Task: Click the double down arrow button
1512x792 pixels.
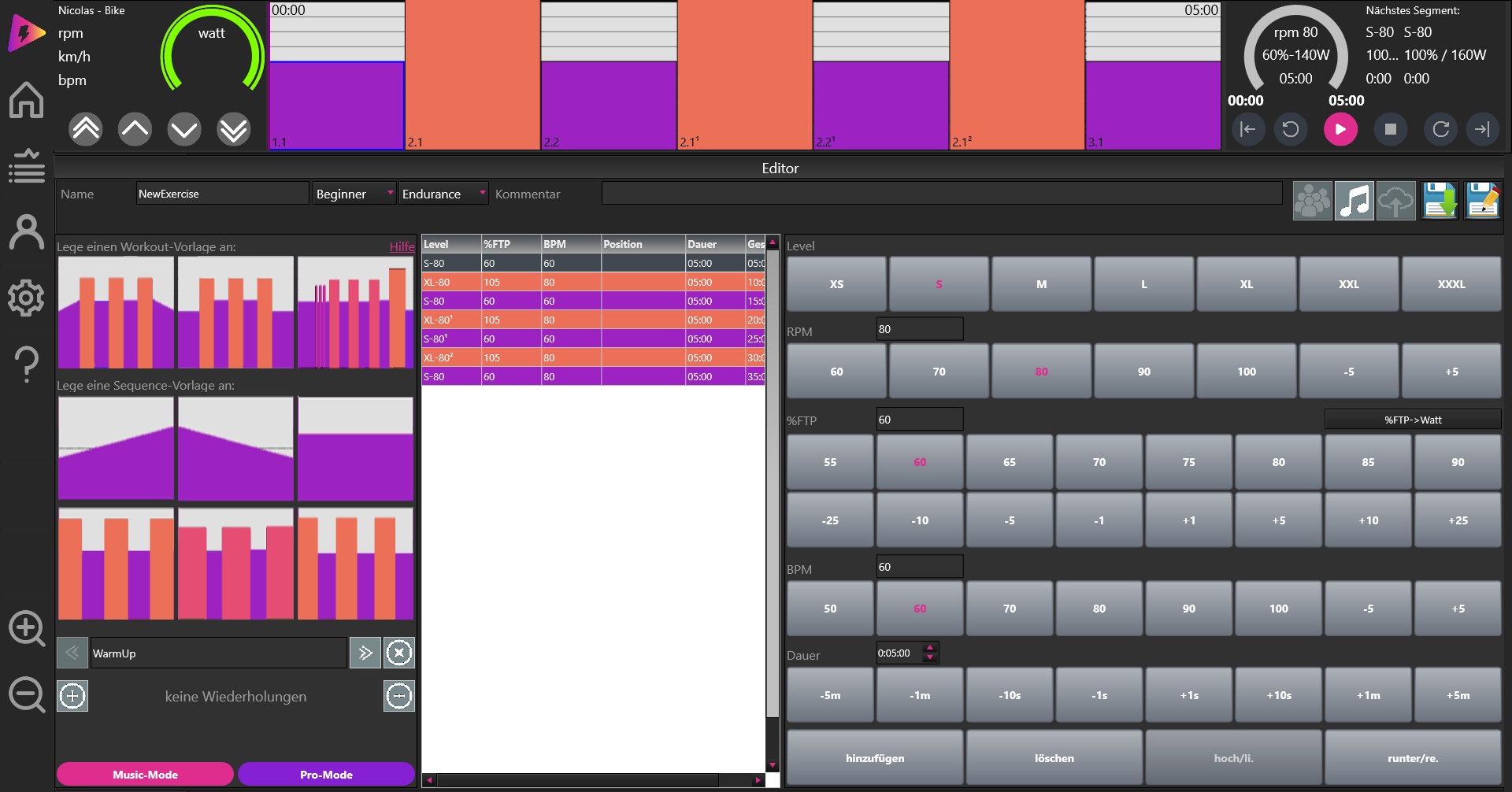Action: [x=234, y=129]
